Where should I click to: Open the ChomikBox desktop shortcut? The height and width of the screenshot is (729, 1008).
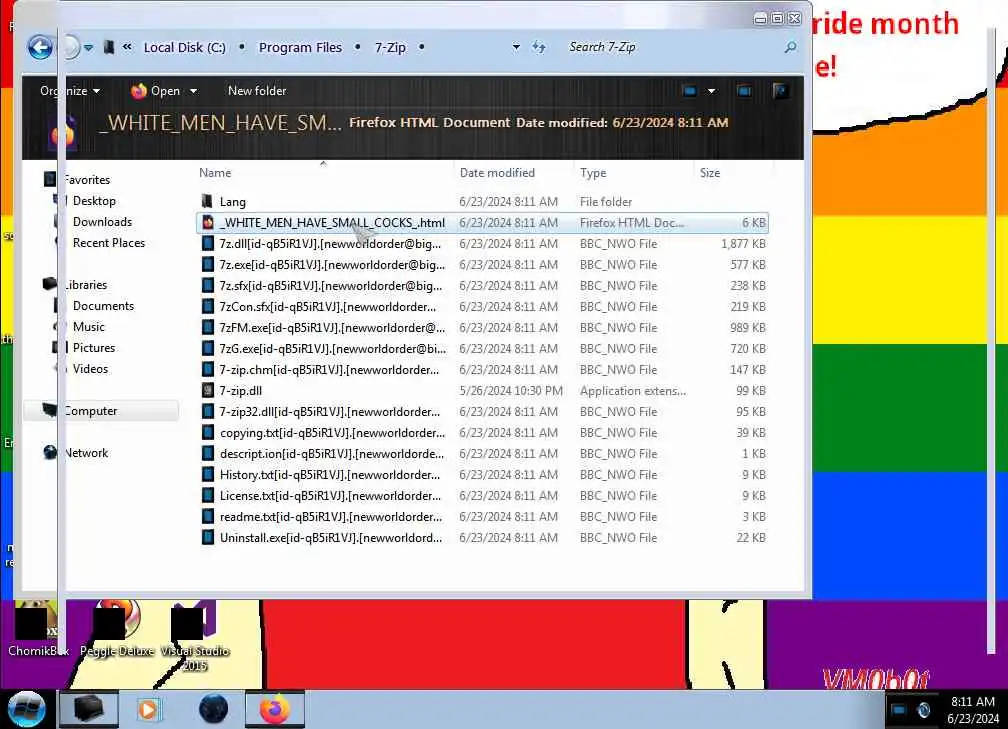[x=37, y=630]
